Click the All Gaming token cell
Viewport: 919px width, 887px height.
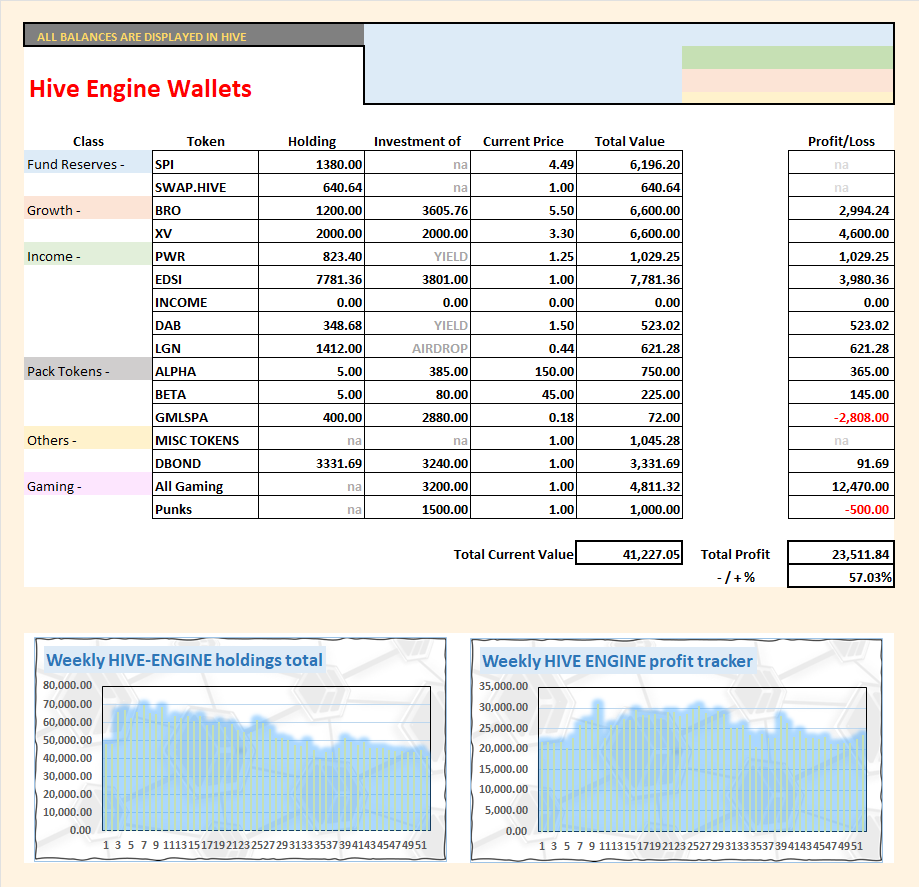pos(205,484)
